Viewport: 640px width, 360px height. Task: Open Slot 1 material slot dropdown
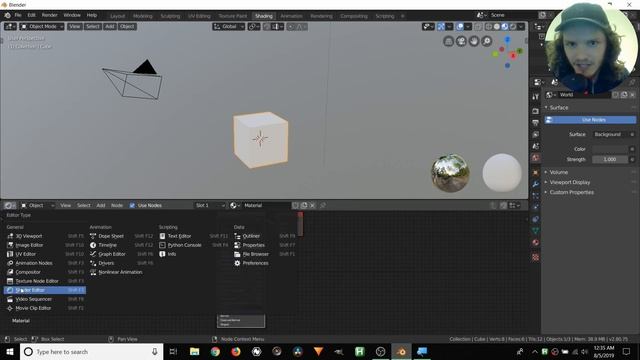[210, 205]
